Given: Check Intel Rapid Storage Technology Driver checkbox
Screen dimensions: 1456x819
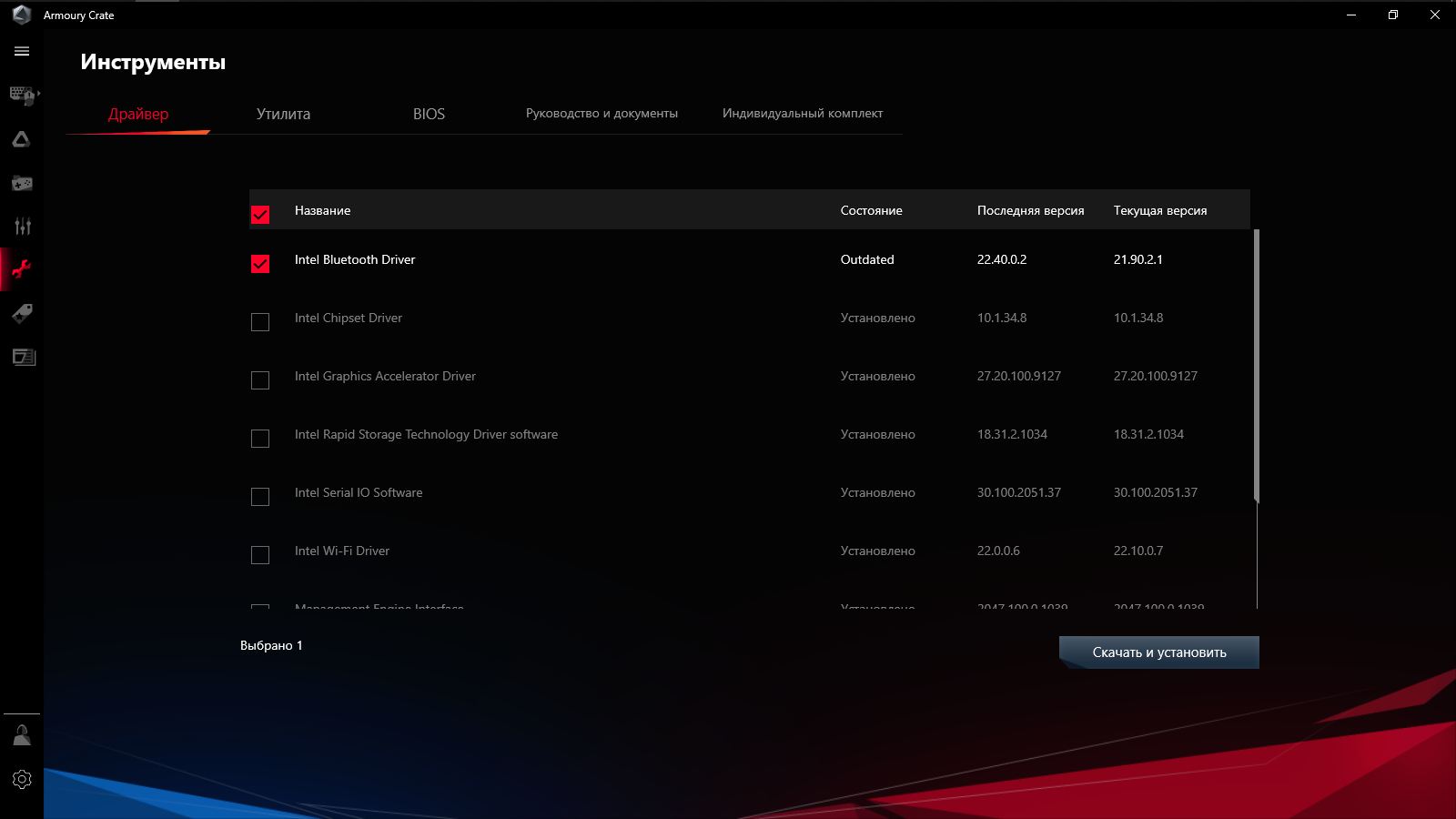Looking at the screenshot, I should [x=260, y=439].
